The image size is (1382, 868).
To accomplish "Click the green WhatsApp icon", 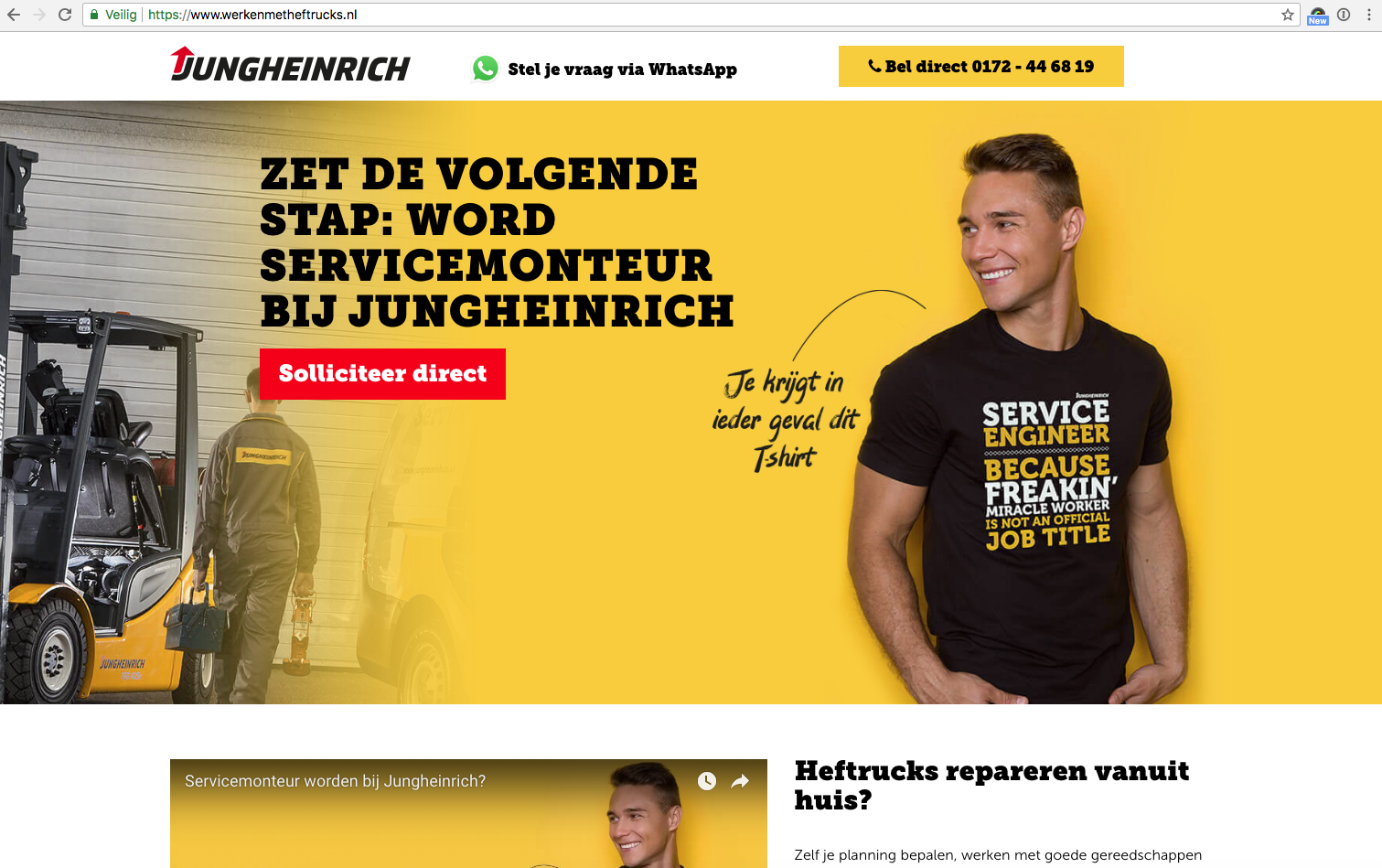I will (x=486, y=69).
